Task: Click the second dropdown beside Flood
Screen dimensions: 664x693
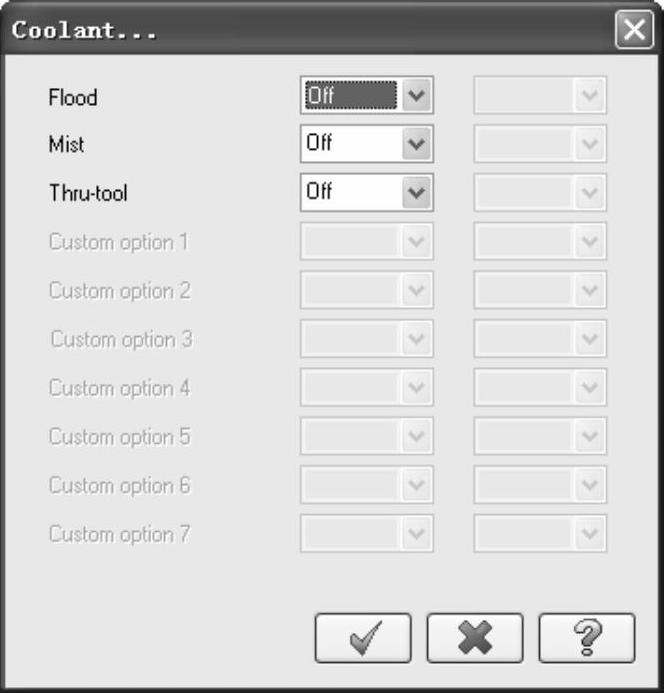Action: [540, 96]
